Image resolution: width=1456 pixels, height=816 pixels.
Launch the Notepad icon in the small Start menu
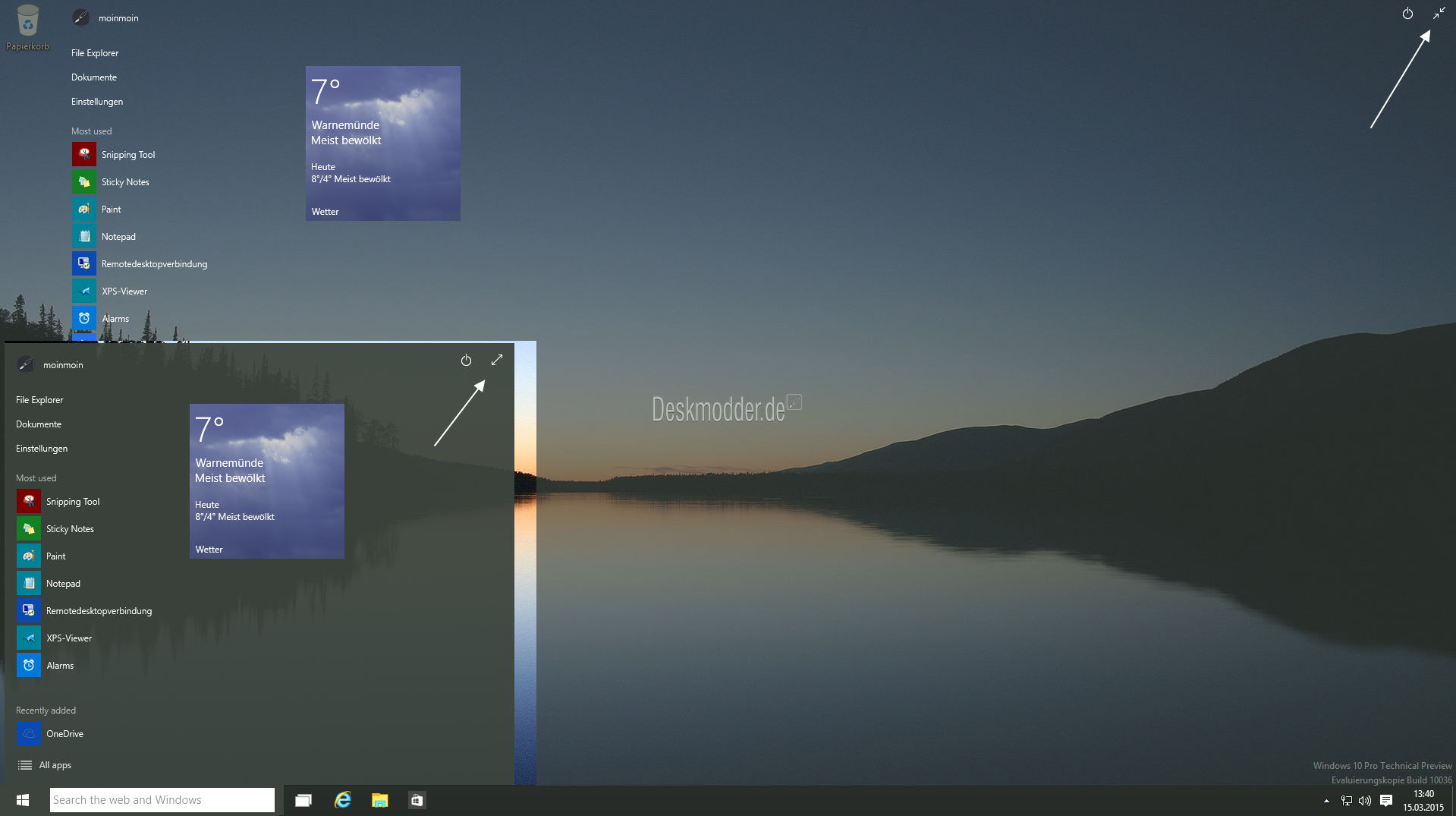point(29,583)
